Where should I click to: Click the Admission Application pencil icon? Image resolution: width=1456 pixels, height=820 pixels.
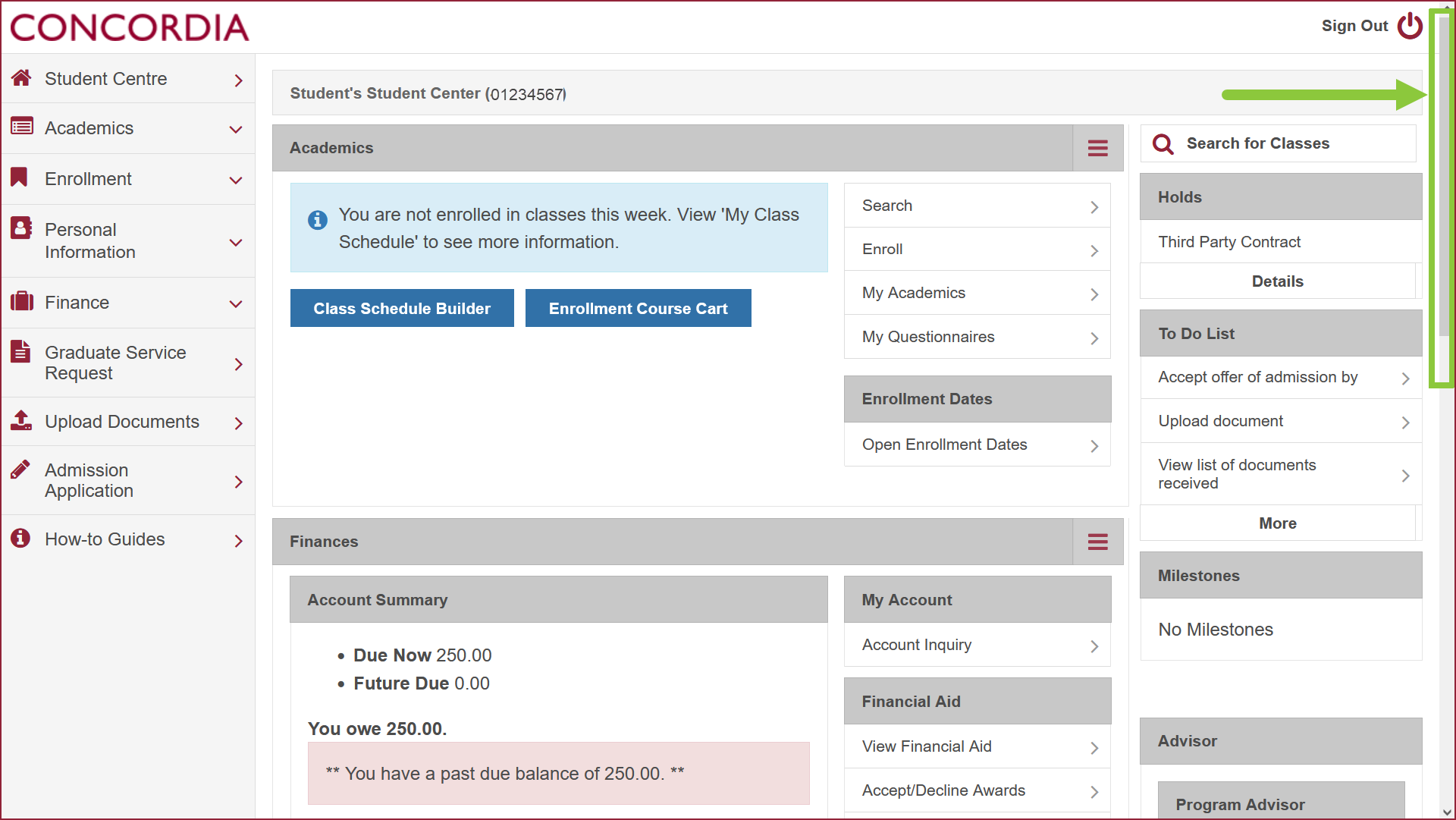(20, 469)
